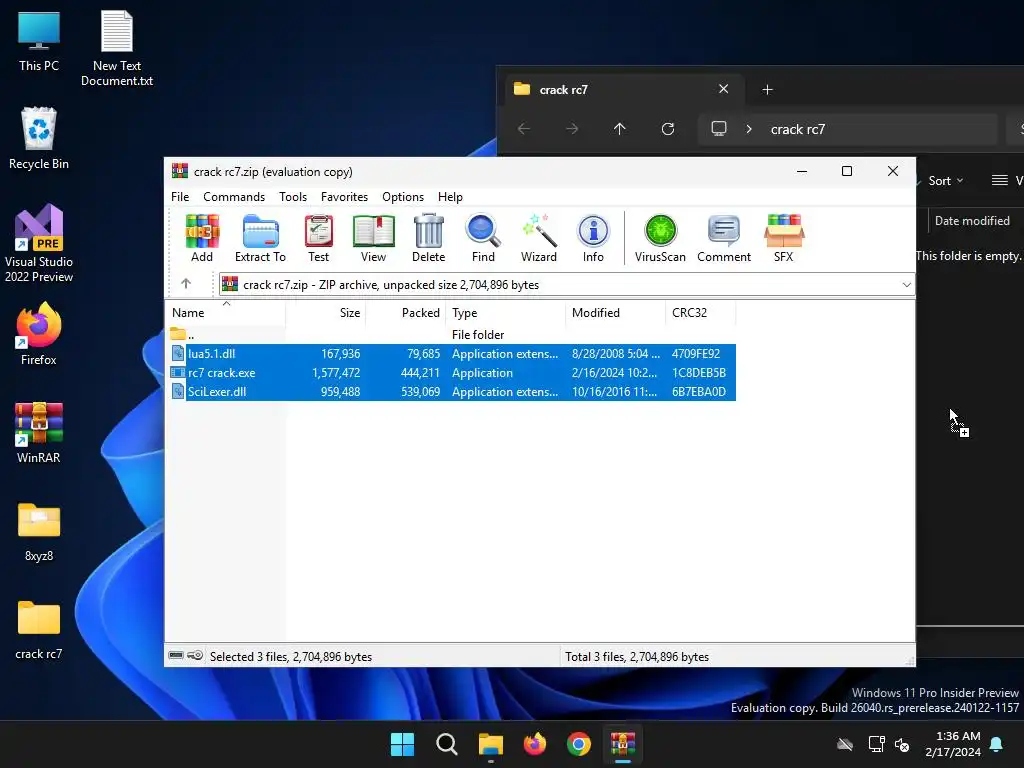Open the Windows Start menu
Image resolution: width=1024 pixels, height=768 pixels.
tap(402, 744)
